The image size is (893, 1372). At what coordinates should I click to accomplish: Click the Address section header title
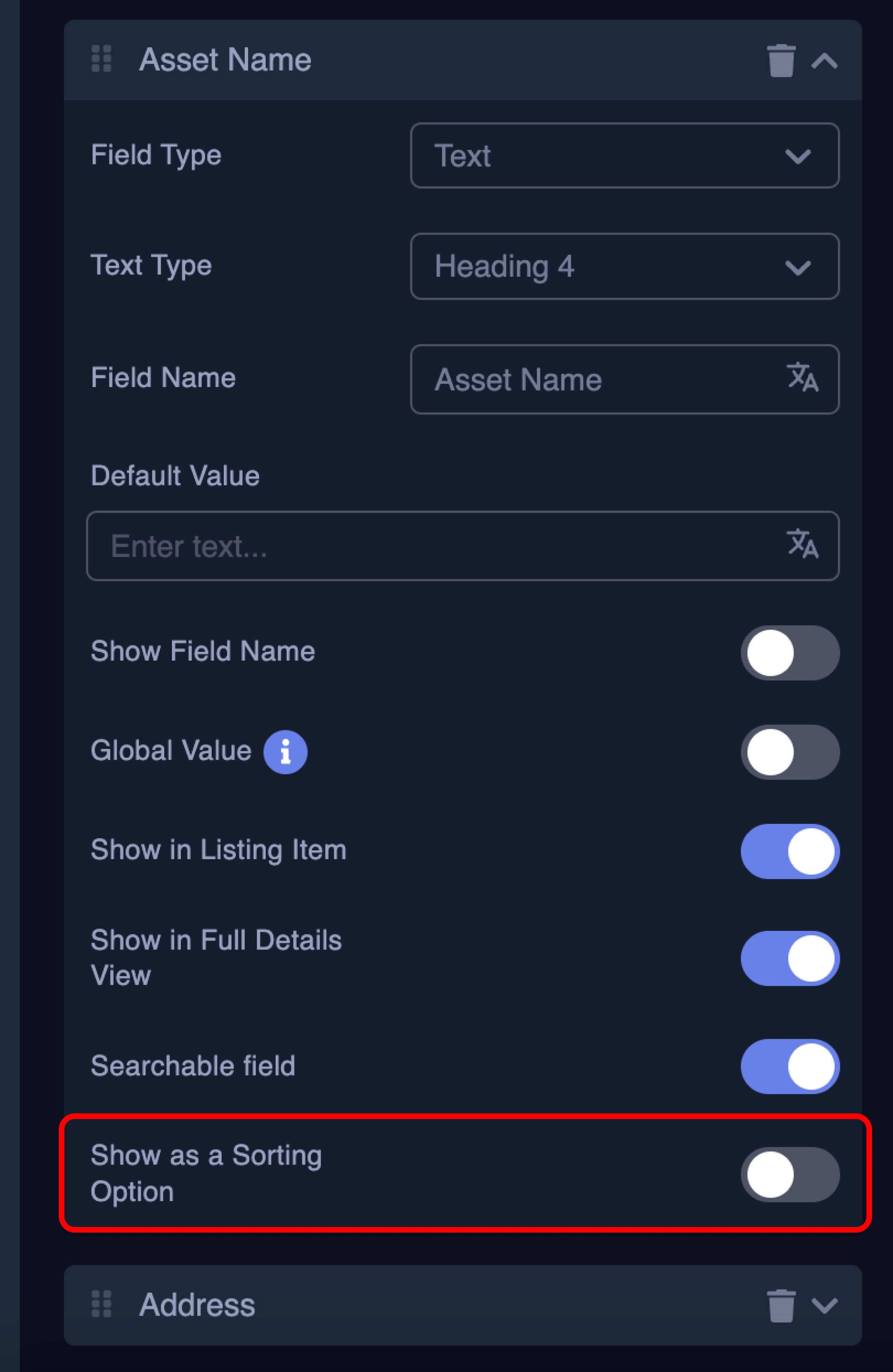[x=197, y=1305]
